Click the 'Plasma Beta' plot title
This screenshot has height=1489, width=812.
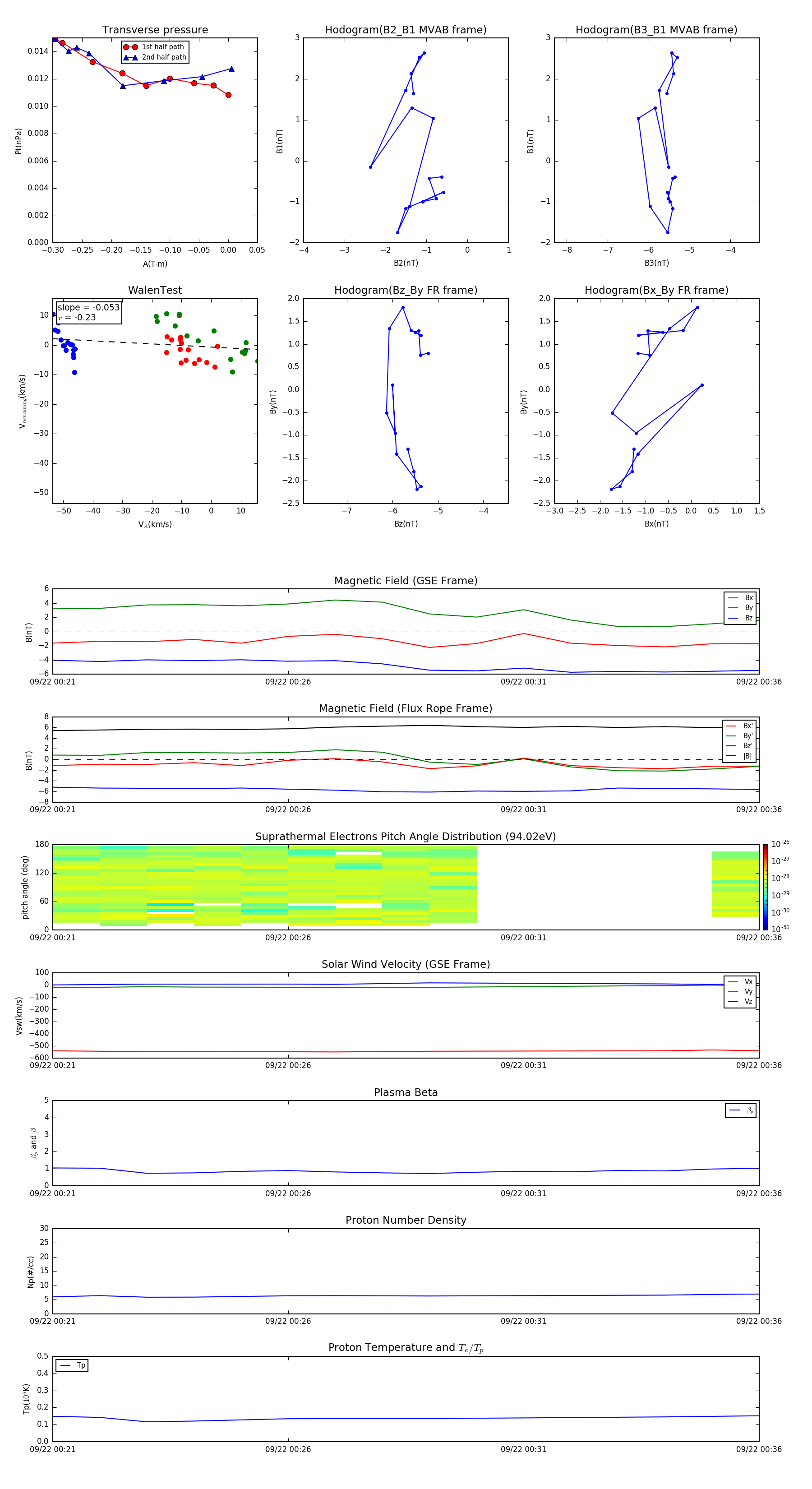(x=406, y=1093)
